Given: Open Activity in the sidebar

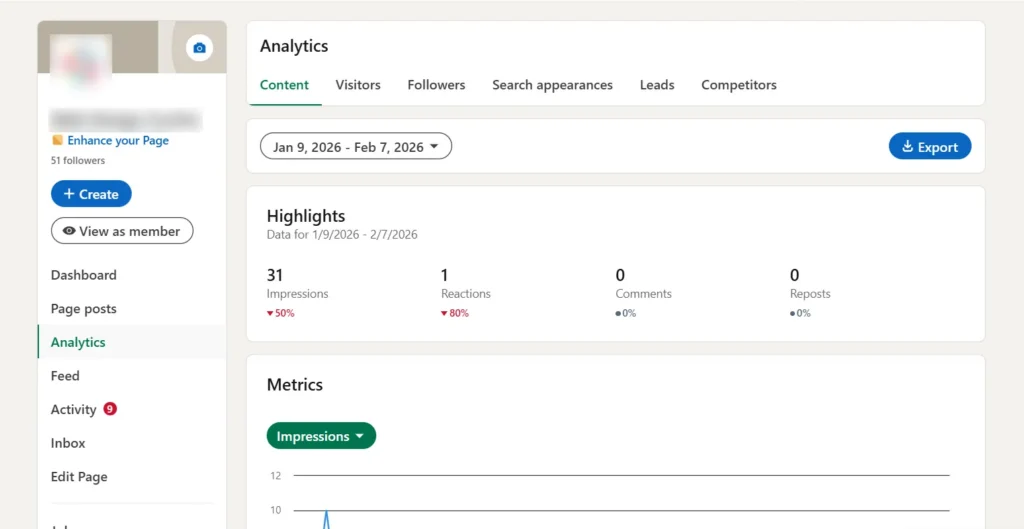Looking at the screenshot, I should pos(73,409).
